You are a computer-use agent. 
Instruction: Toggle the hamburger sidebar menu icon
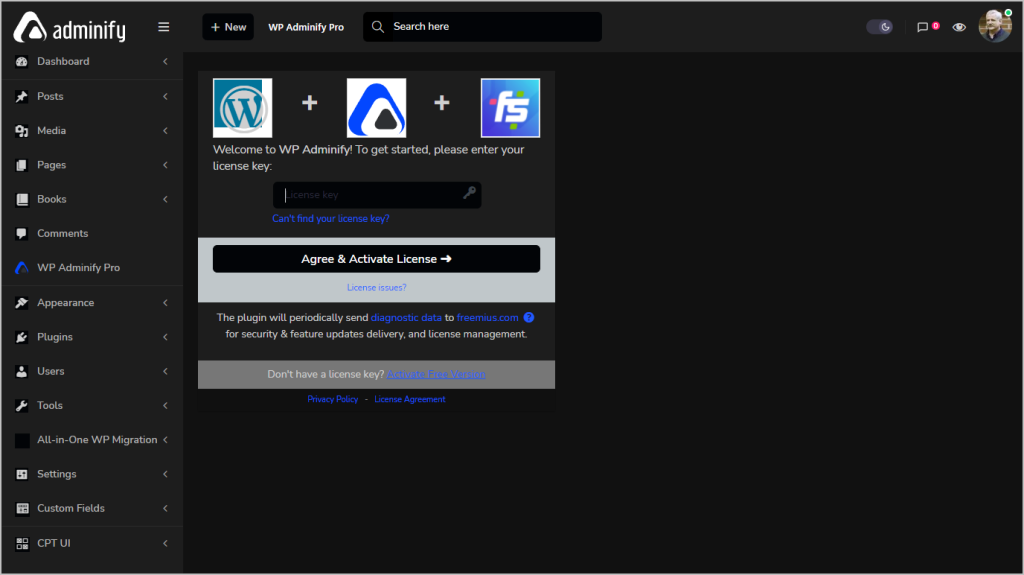(x=163, y=27)
